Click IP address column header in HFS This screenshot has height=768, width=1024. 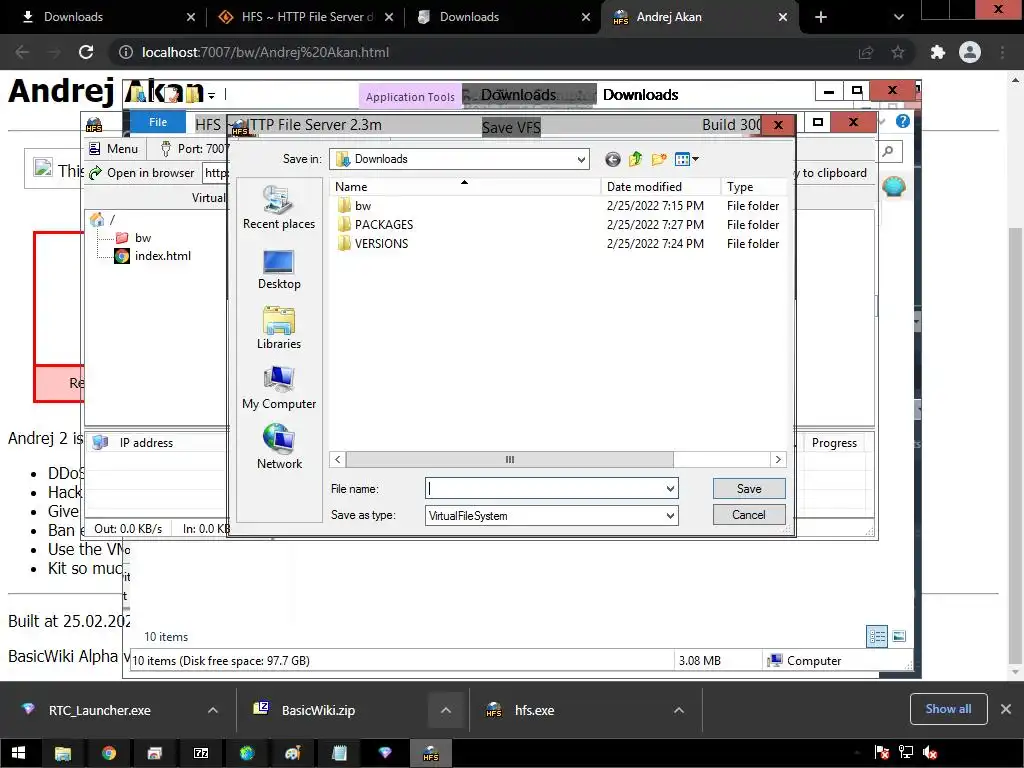[x=146, y=443]
